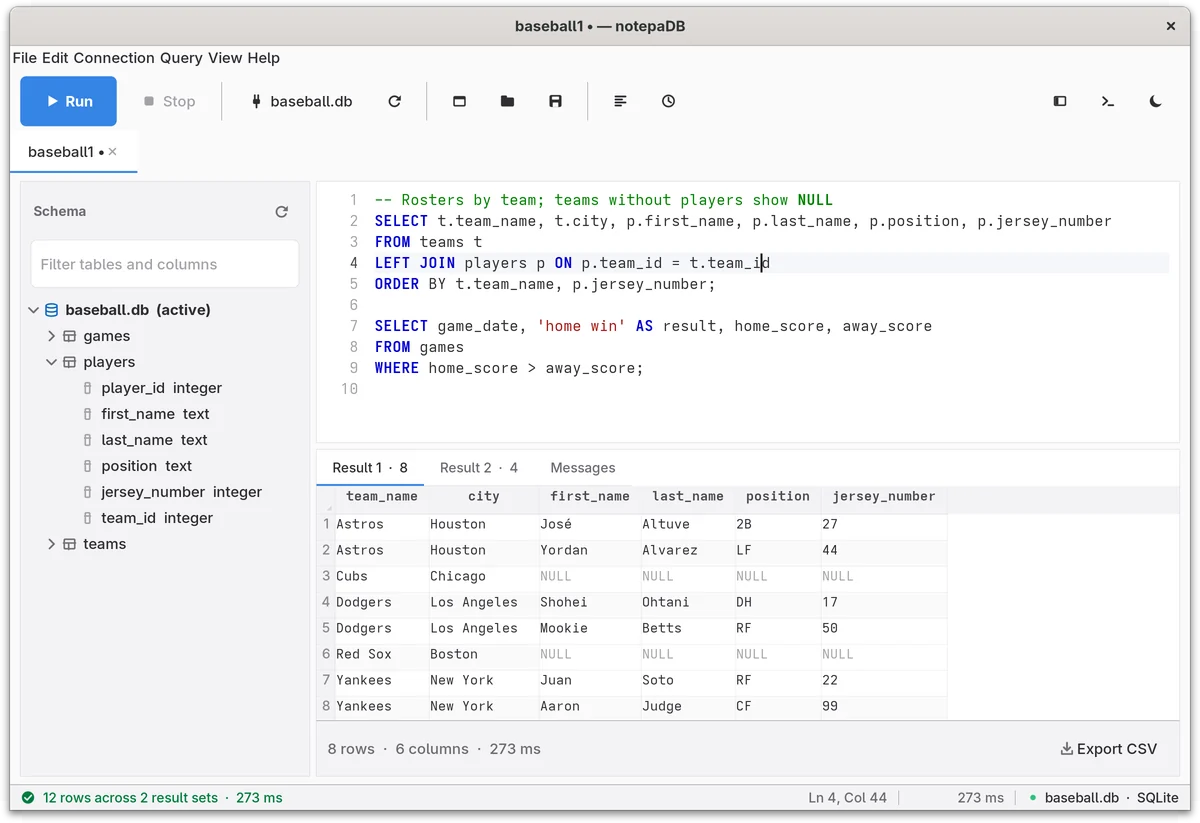Click the position column header in results

coord(778,496)
